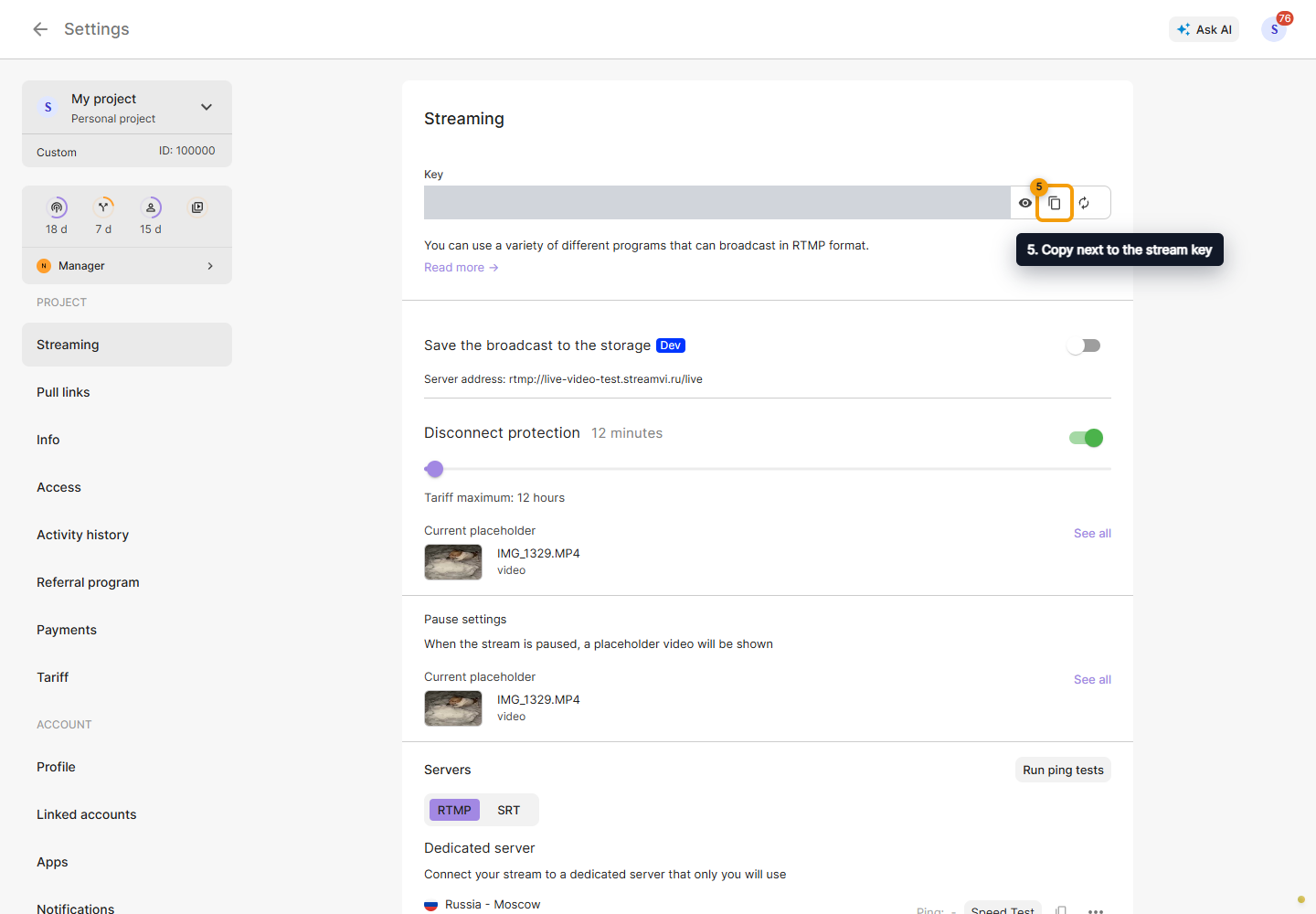
Task: Open the Pause settings IMG_1329.MP4 thumbnail
Action: click(453, 708)
